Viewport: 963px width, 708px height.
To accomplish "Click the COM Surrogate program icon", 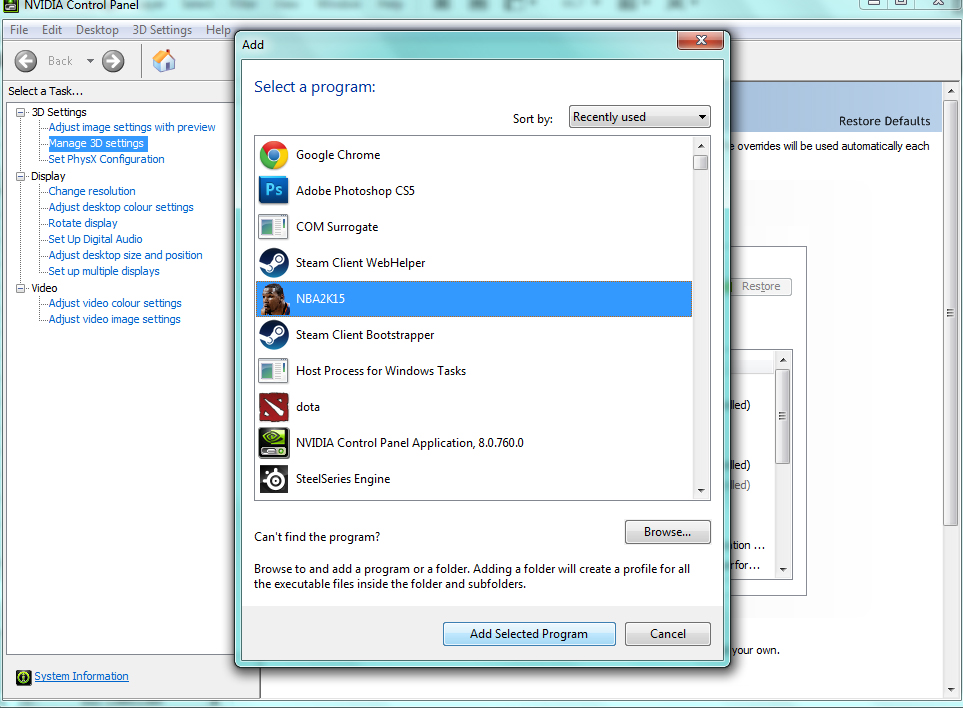I will (x=273, y=227).
